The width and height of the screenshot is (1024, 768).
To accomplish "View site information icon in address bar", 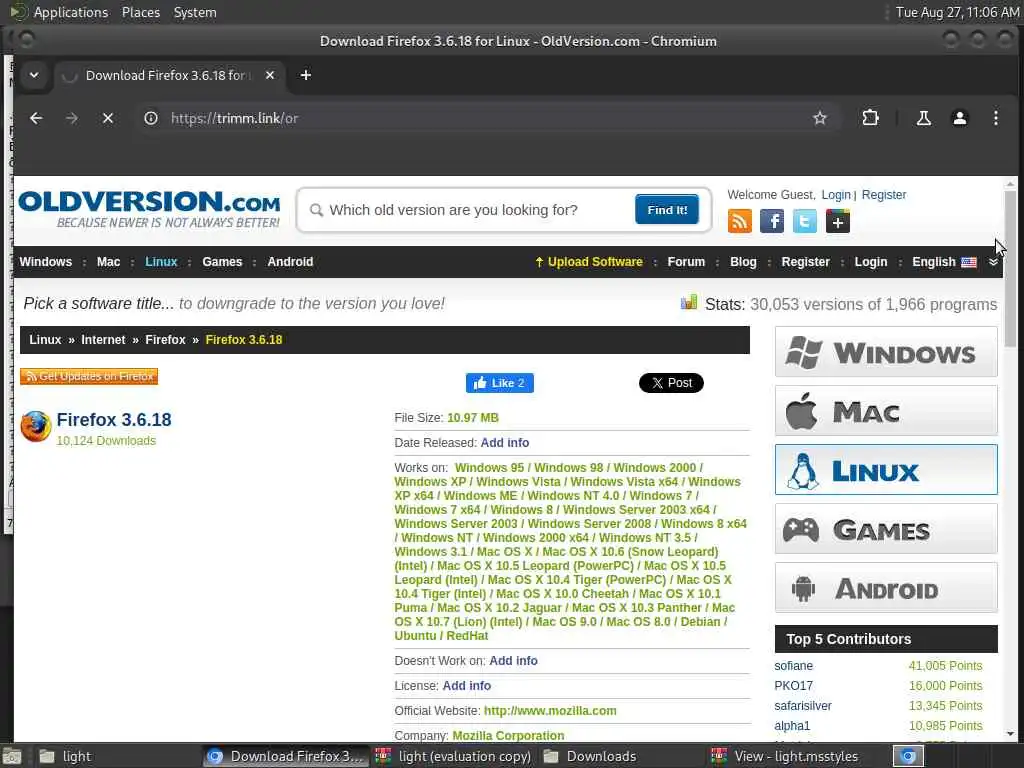I will point(151,118).
